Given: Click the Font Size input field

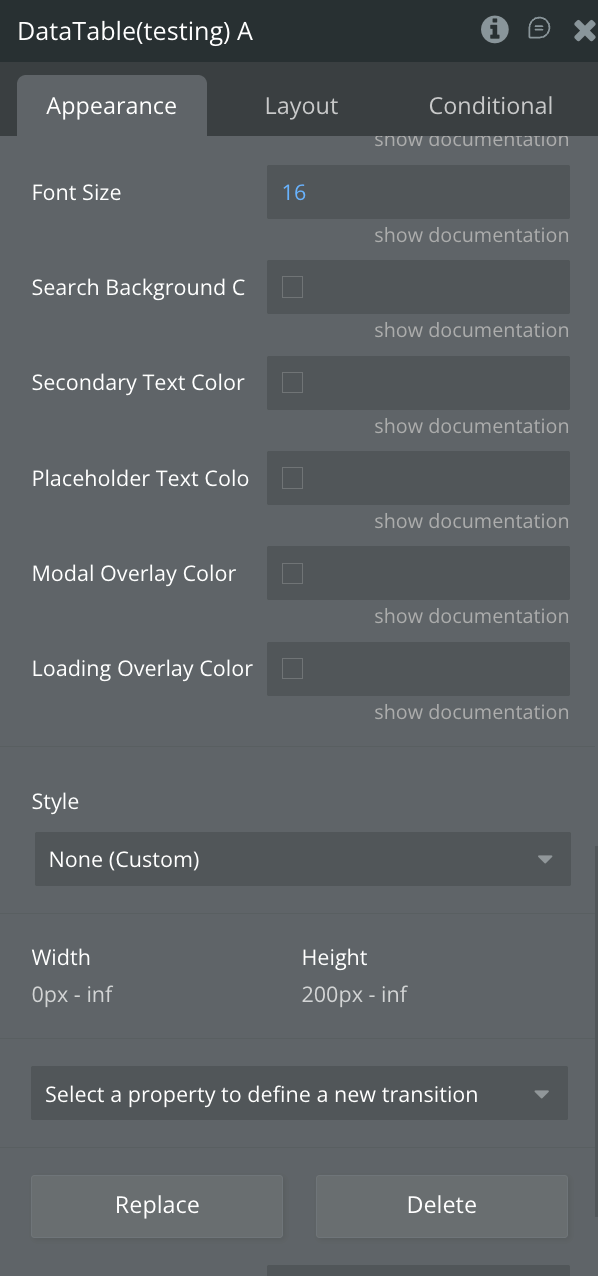Looking at the screenshot, I should tap(418, 192).
